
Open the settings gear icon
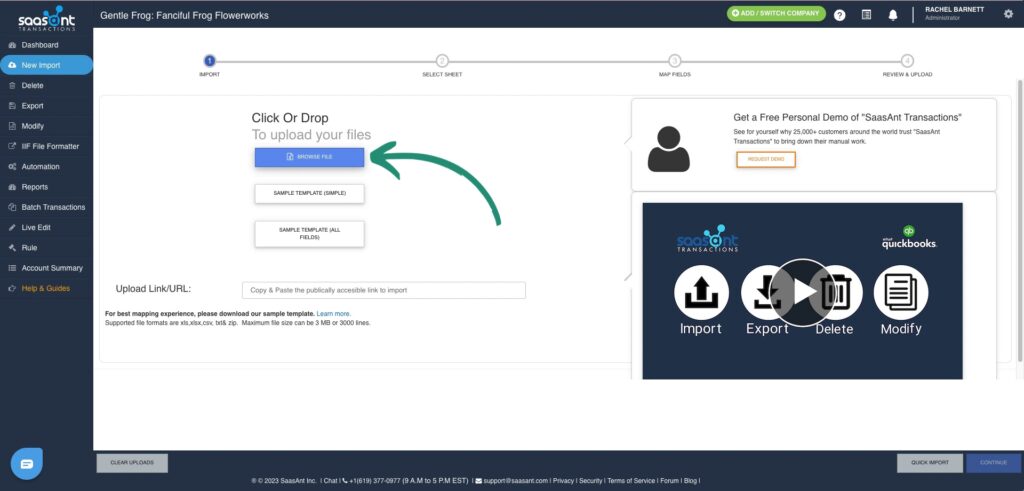(1008, 14)
